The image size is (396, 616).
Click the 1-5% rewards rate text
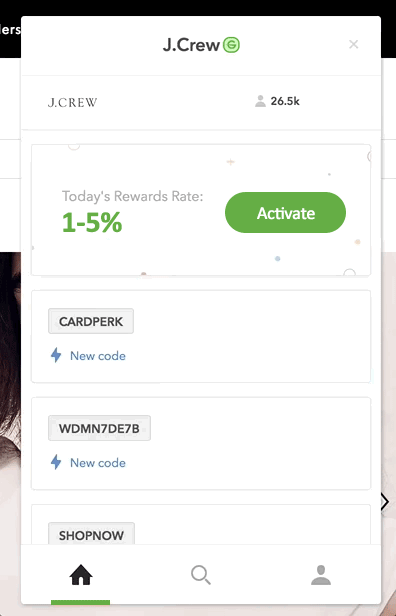[x=92, y=222]
